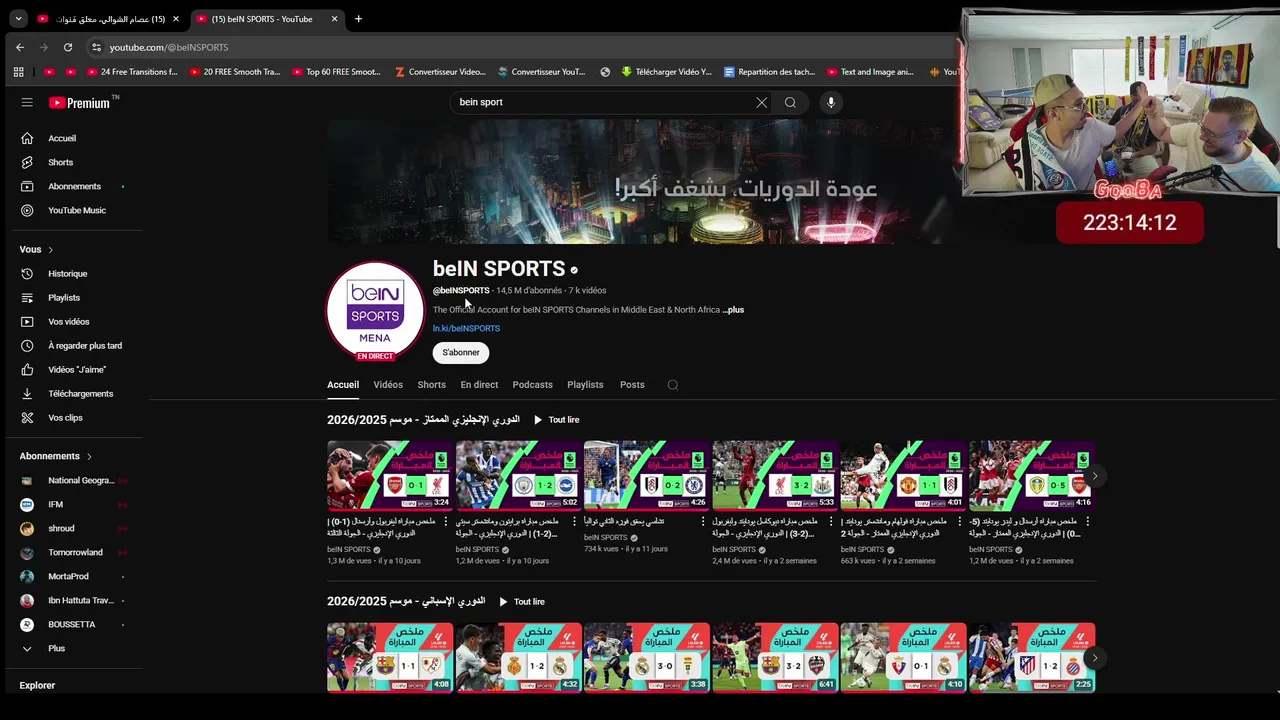Open Vidéos "J'aime" playlist
Viewport: 1280px width, 720px height.
75,369
